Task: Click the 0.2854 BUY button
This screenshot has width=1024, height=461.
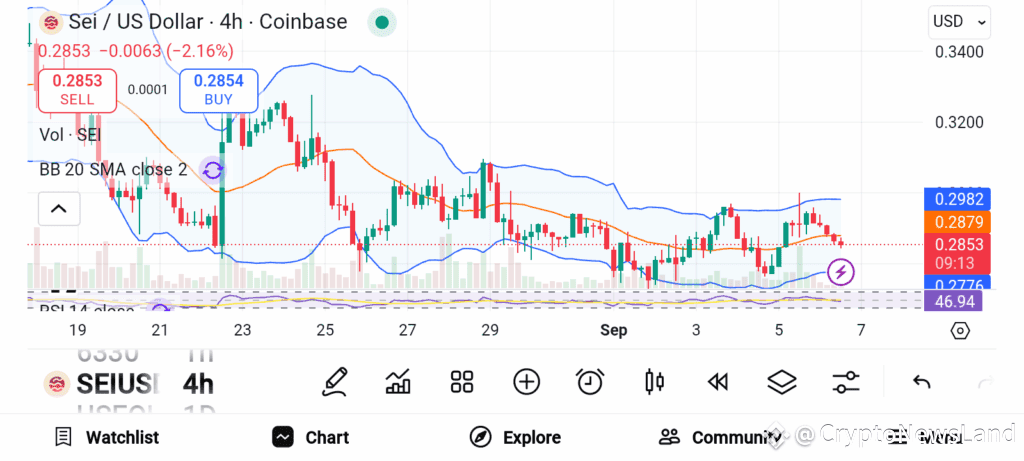Action: point(219,90)
